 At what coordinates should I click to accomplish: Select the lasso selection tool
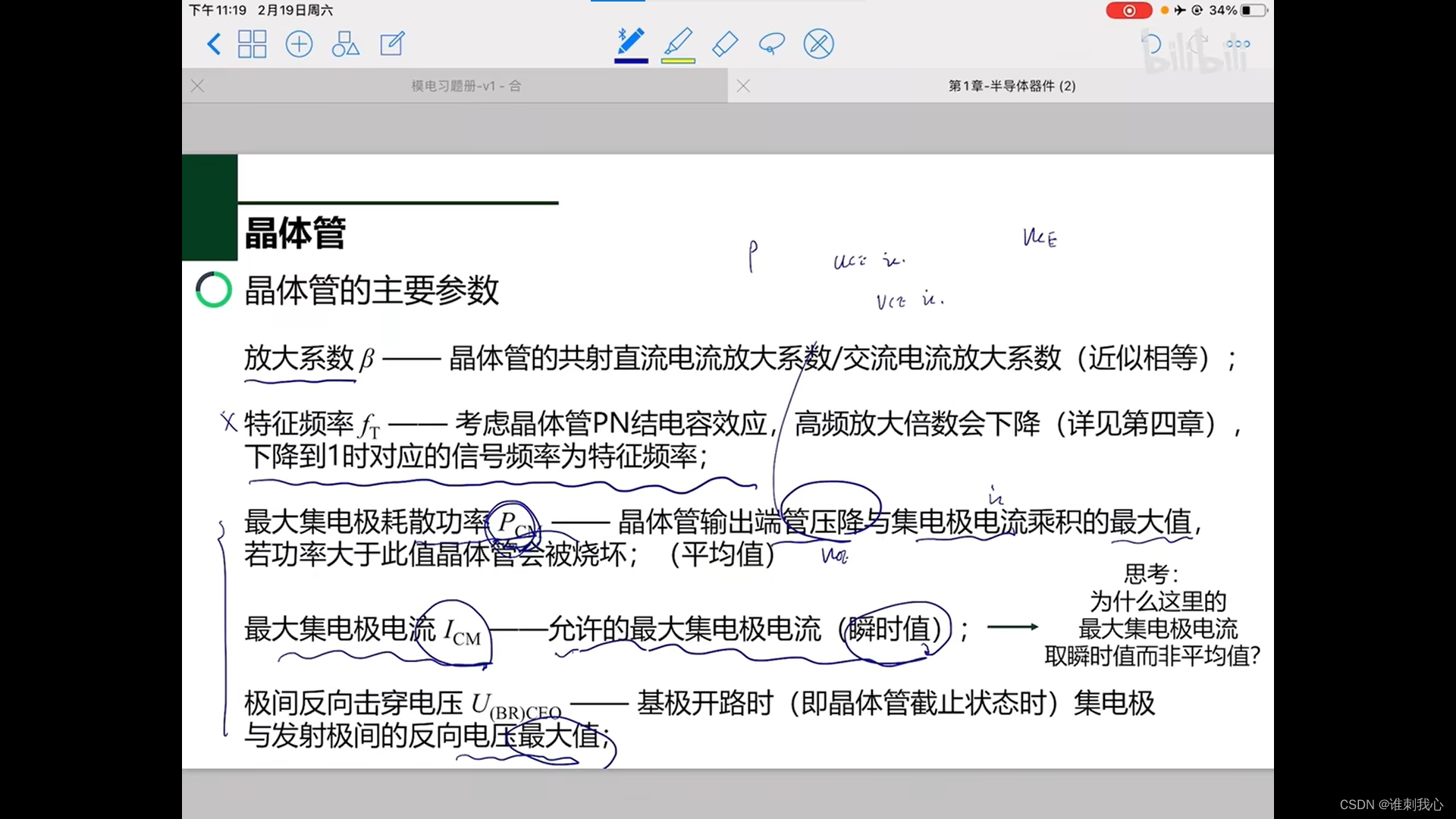click(x=771, y=44)
